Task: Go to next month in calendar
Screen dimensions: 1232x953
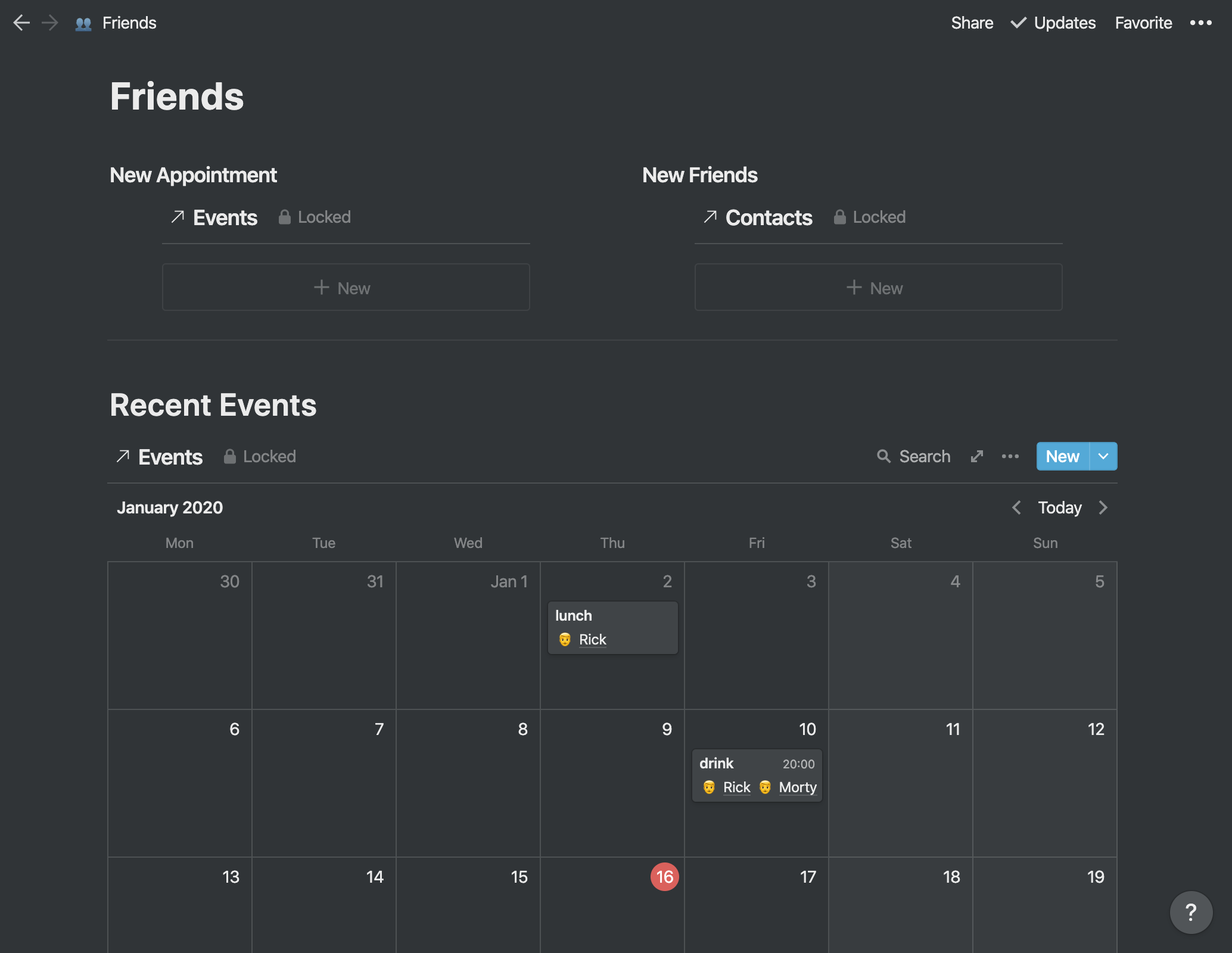Action: pos(1103,507)
